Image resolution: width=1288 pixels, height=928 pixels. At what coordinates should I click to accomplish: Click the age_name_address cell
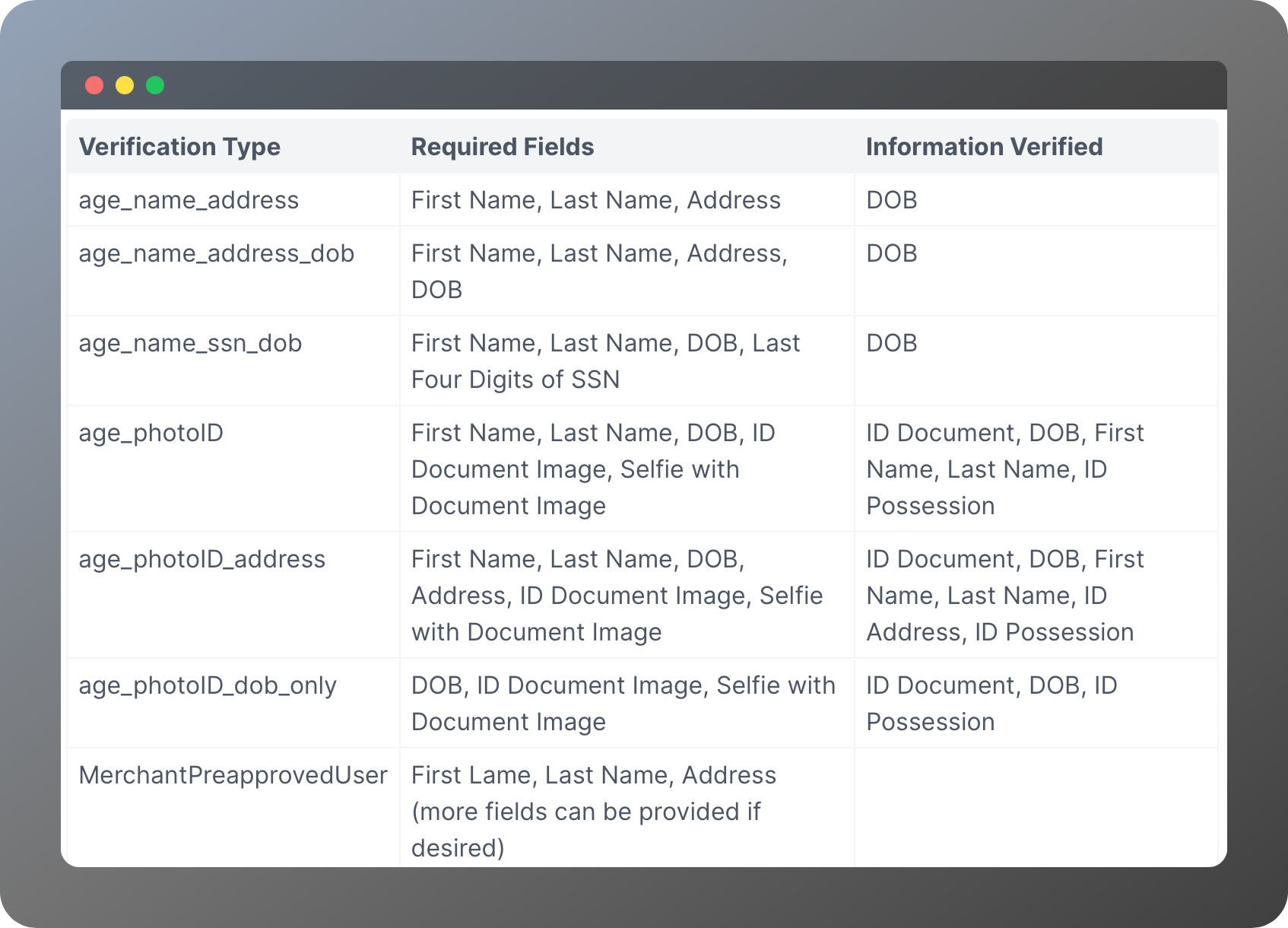tap(233, 200)
